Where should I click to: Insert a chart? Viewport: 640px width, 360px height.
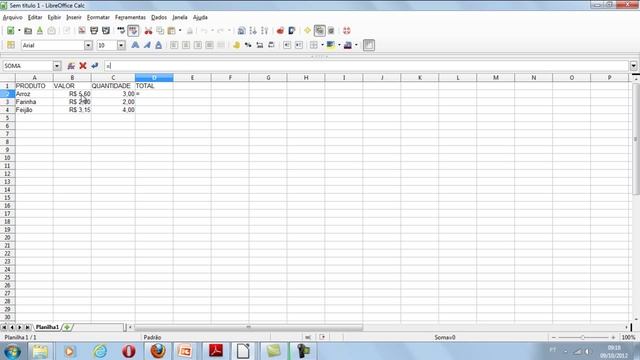pyautogui.click(x=280, y=31)
